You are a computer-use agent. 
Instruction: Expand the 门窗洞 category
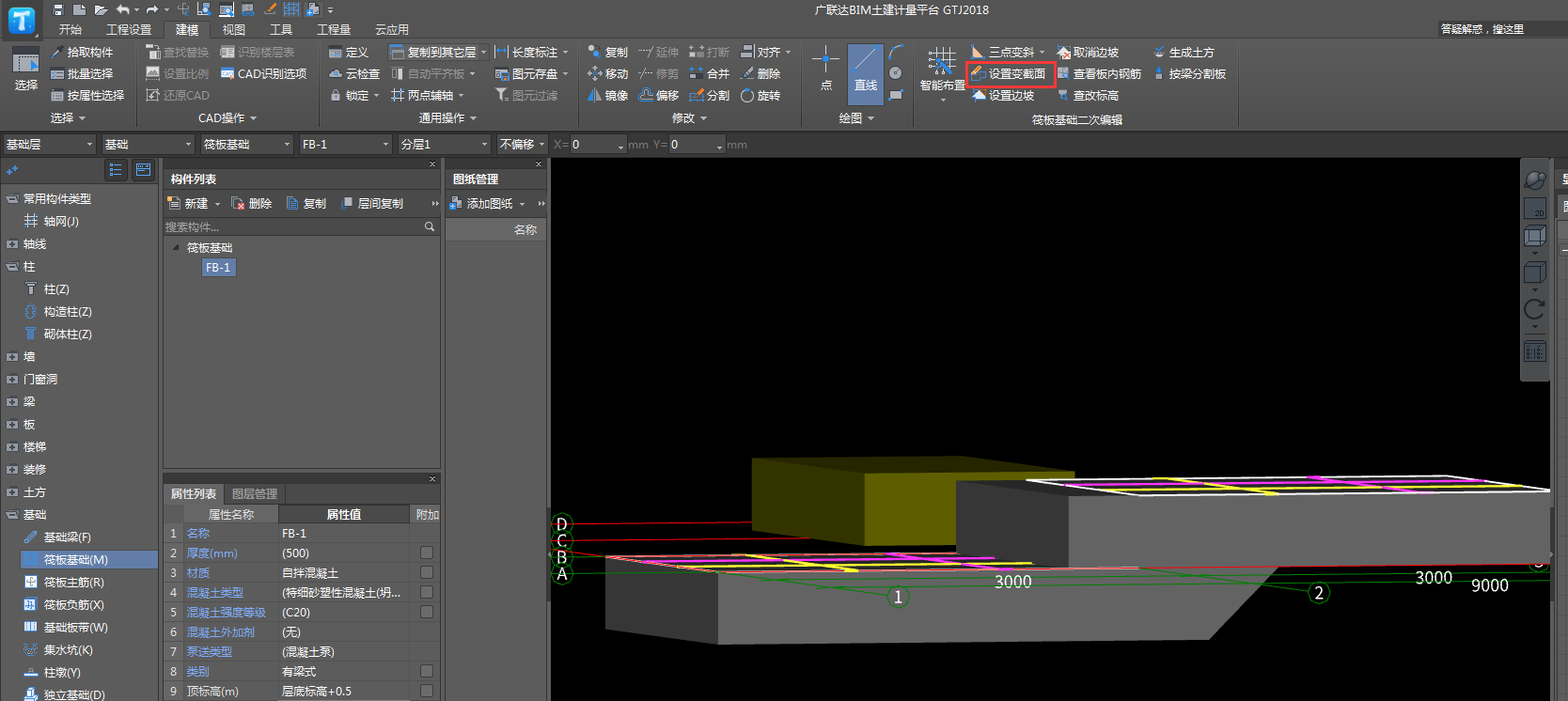click(x=12, y=380)
